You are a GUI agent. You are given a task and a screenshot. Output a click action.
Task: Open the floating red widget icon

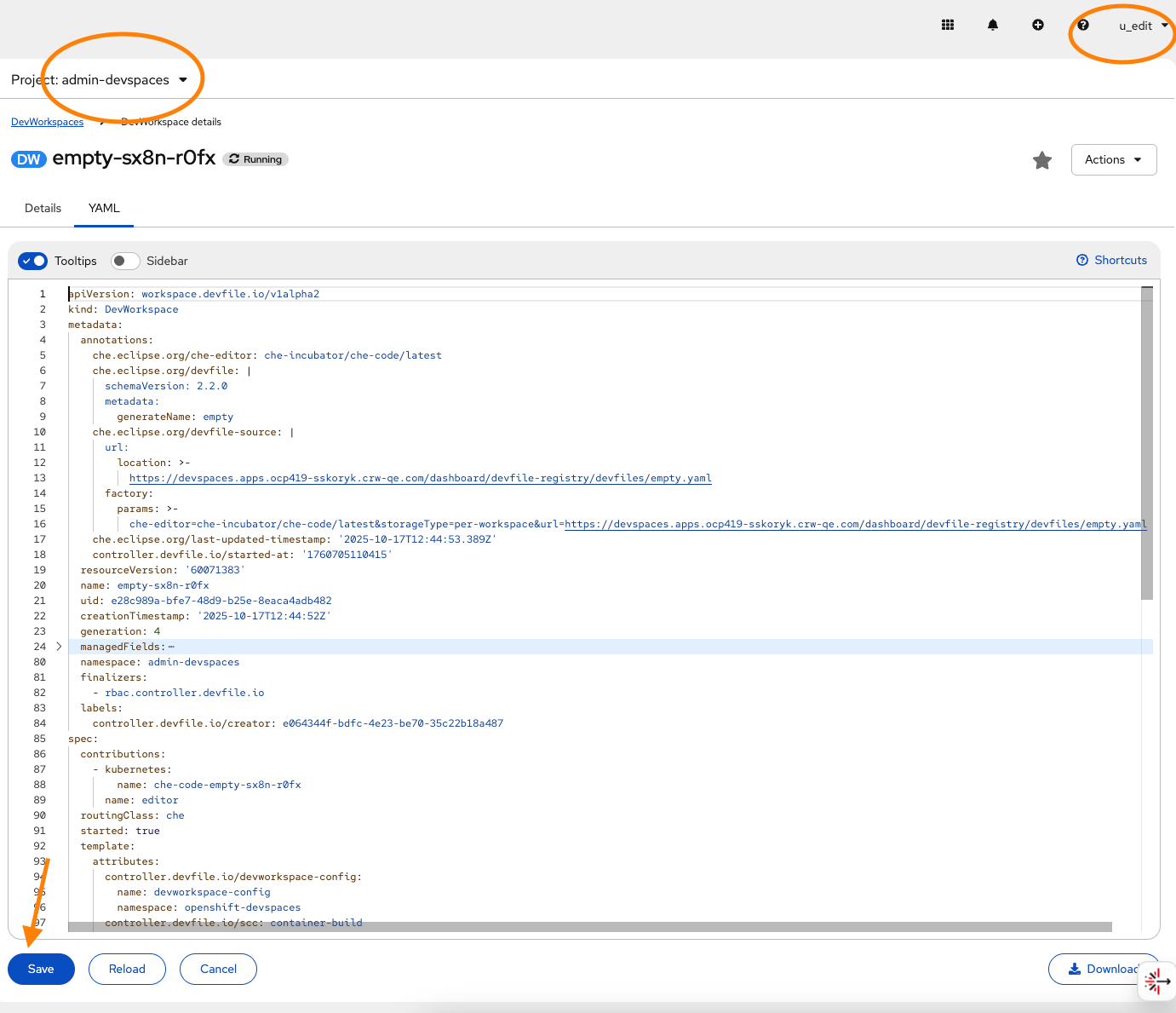(x=1157, y=981)
